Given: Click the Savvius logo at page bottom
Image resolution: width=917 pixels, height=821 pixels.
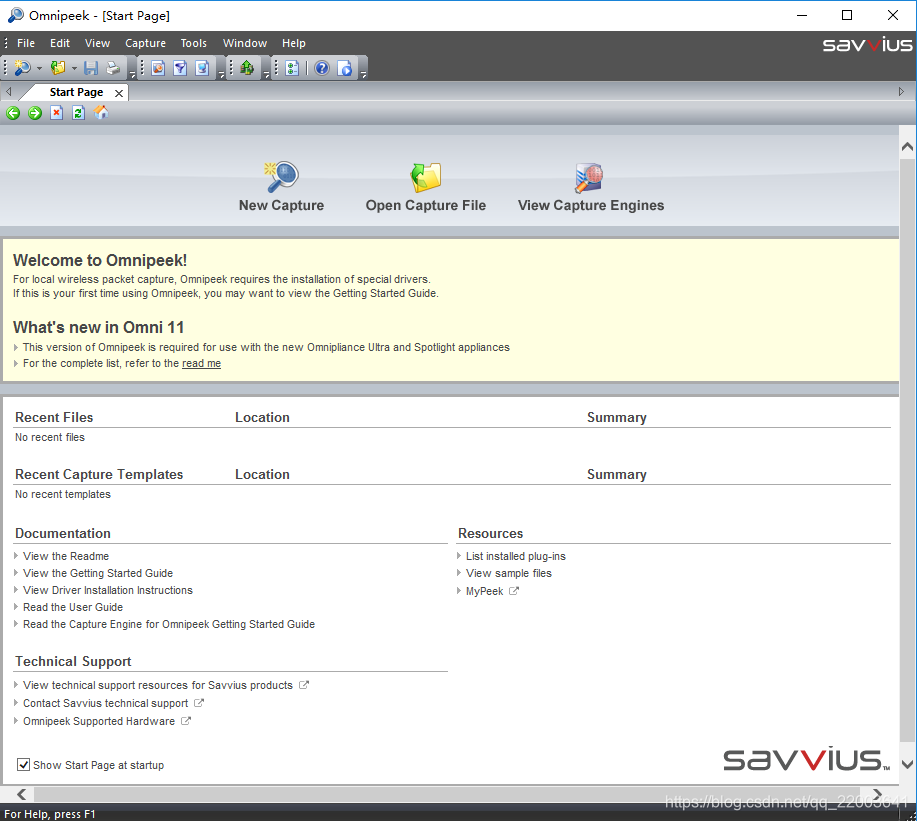Looking at the screenshot, I should coord(806,759).
